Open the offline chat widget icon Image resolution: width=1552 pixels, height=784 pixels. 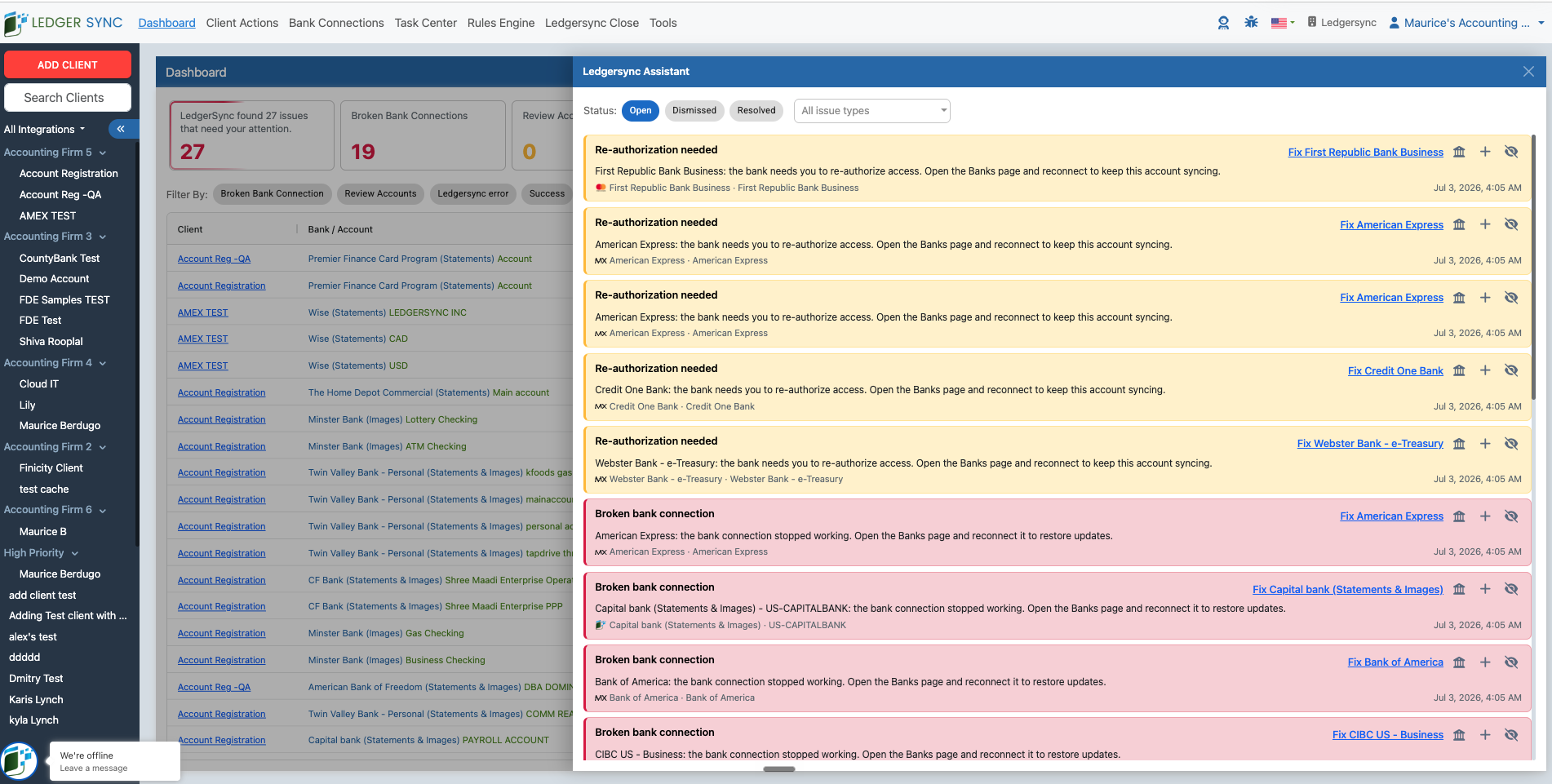[x=19, y=761]
